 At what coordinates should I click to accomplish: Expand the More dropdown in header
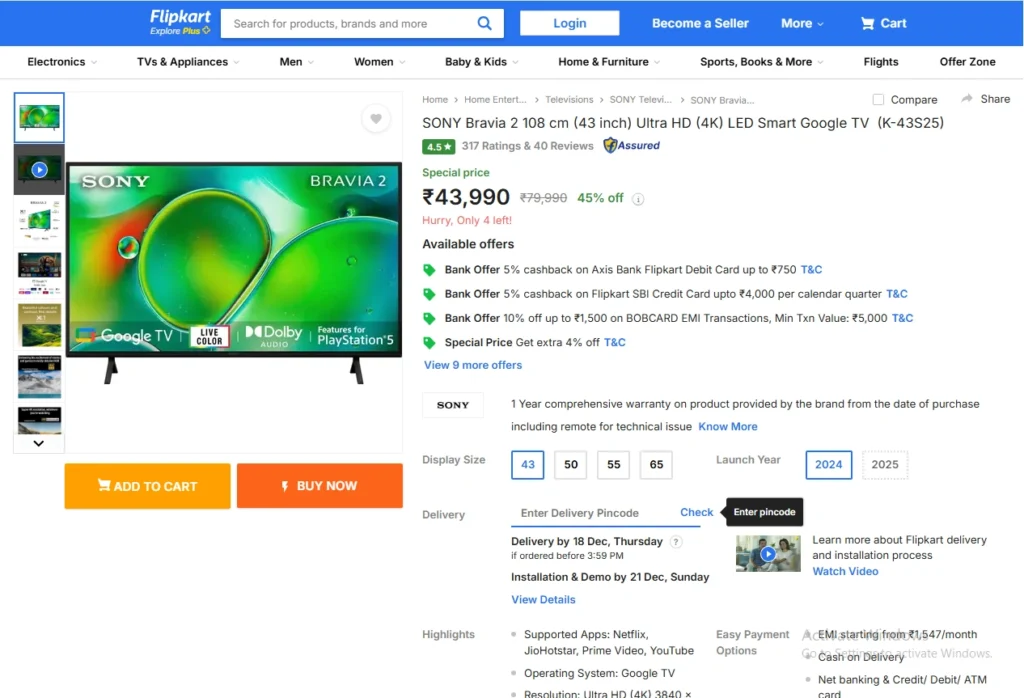pyautogui.click(x=802, y=23)
